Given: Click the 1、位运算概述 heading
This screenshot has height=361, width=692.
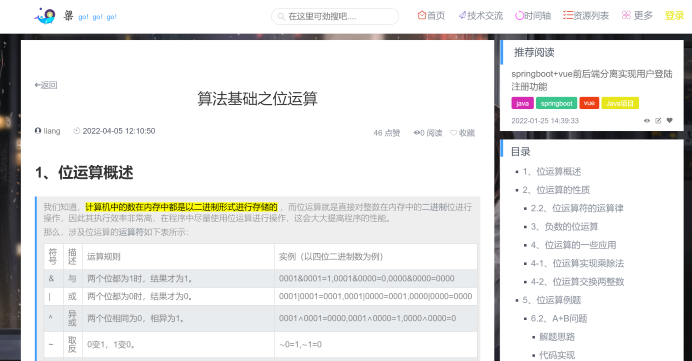Looking at the screenshot, I should point(84,173).
